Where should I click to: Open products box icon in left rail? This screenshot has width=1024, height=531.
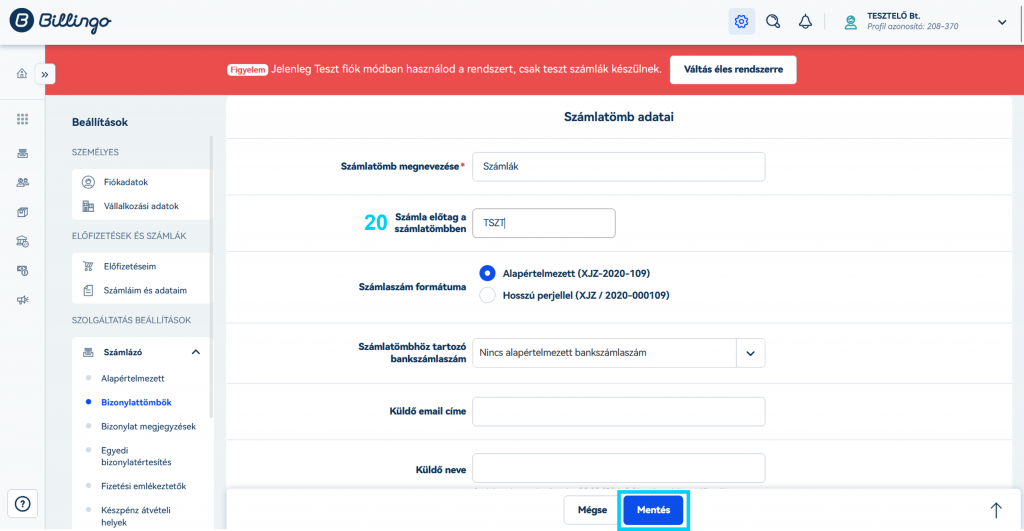tap(23, 212)
